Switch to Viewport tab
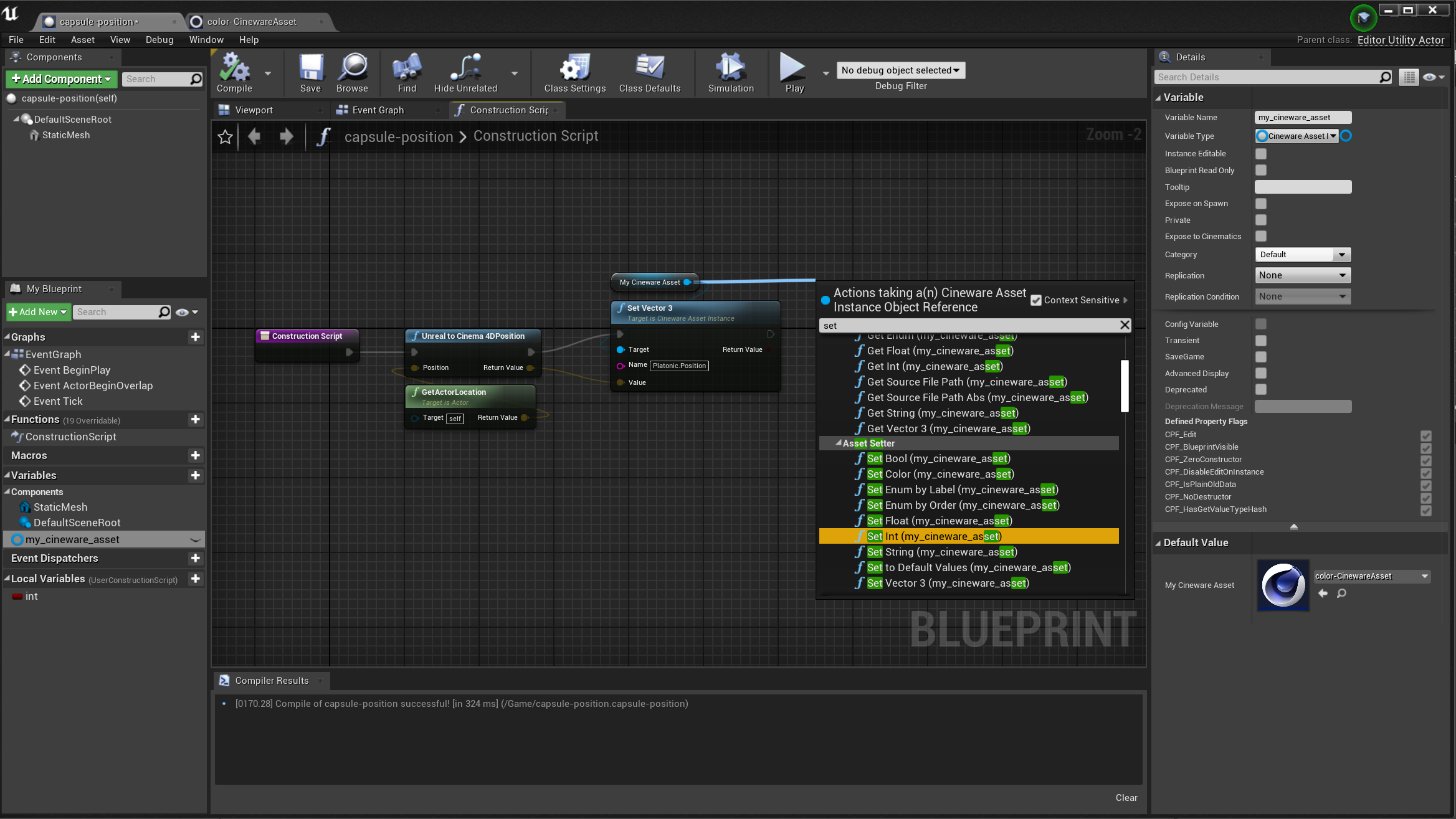Screen dimensions: 1456x819 tap(254, 110)
